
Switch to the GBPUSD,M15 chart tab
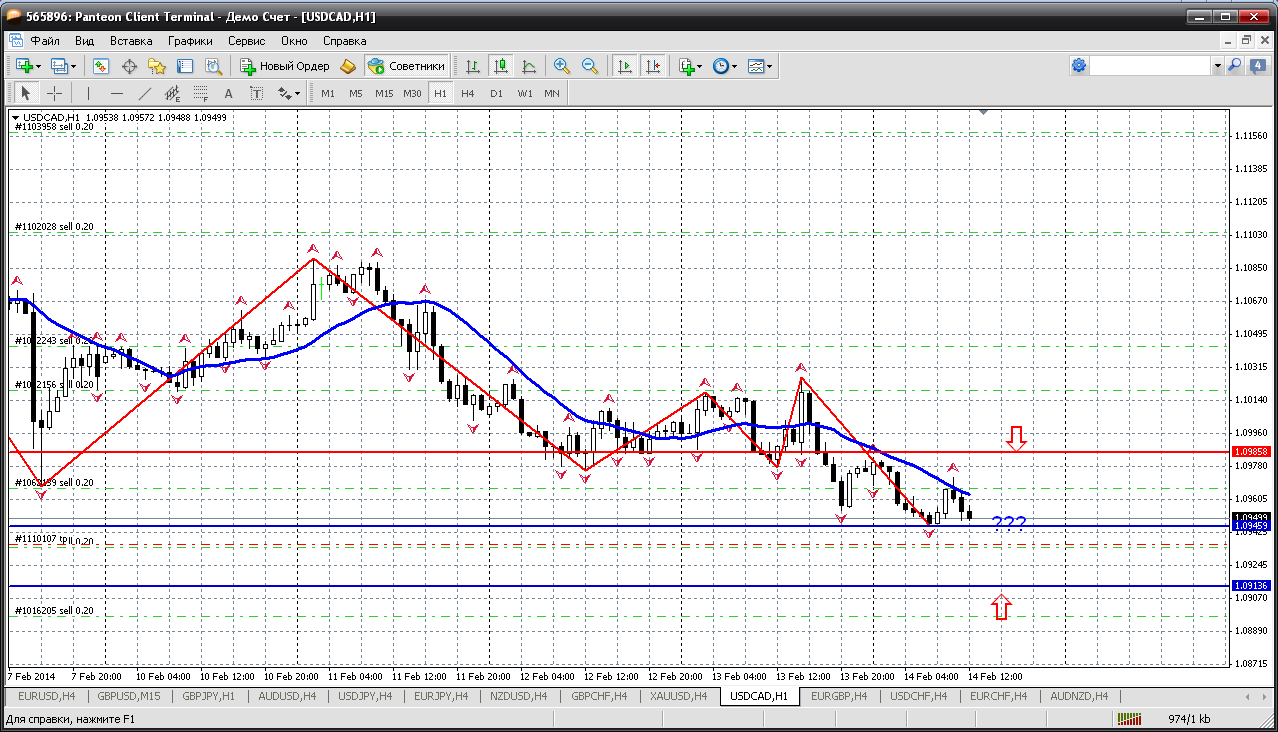tap(128, 696)
